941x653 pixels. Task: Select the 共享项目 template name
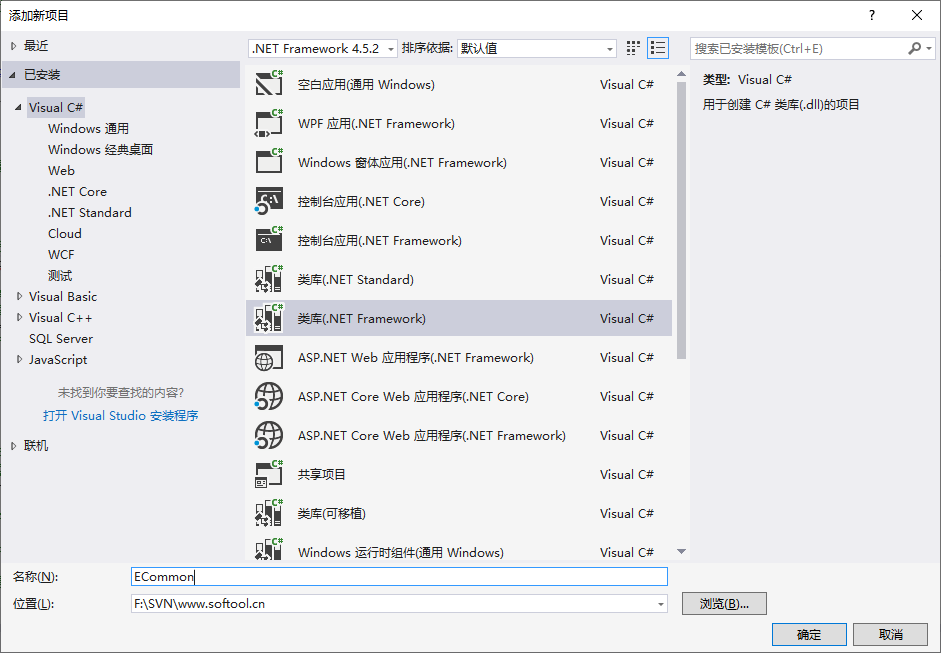point(322,475)
